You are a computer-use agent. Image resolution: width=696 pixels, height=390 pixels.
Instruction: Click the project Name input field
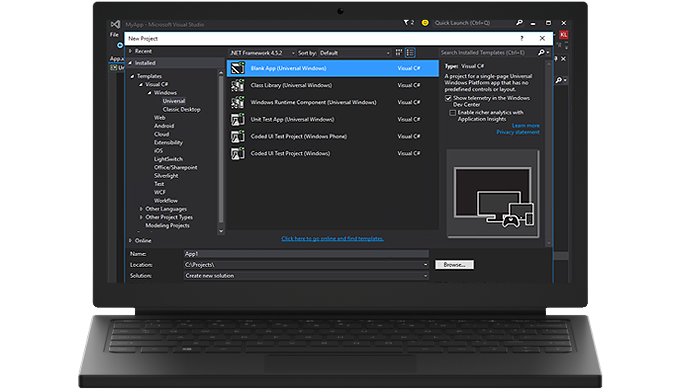coord(306,254)
